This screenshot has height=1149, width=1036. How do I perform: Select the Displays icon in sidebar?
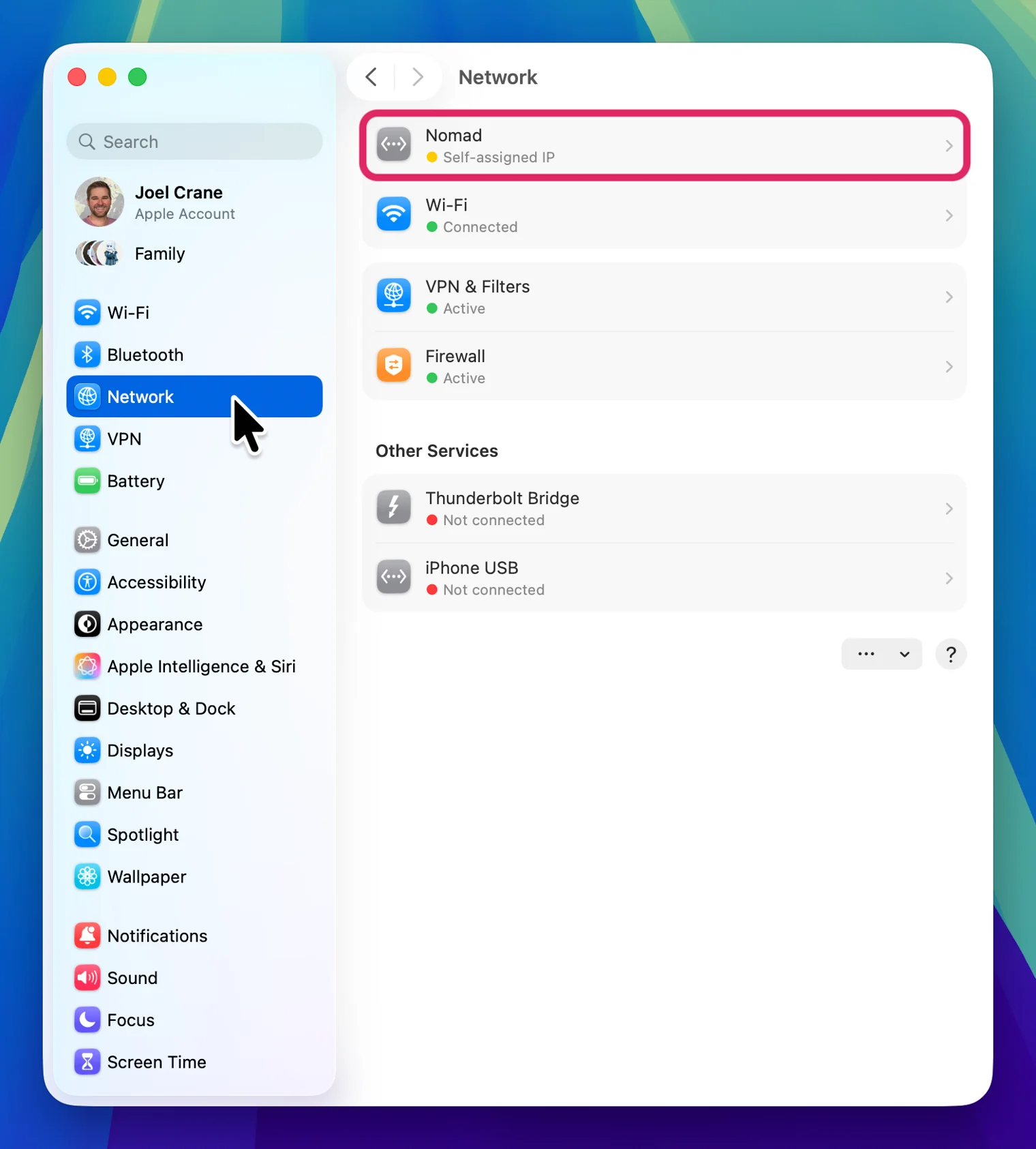[87, 751]
